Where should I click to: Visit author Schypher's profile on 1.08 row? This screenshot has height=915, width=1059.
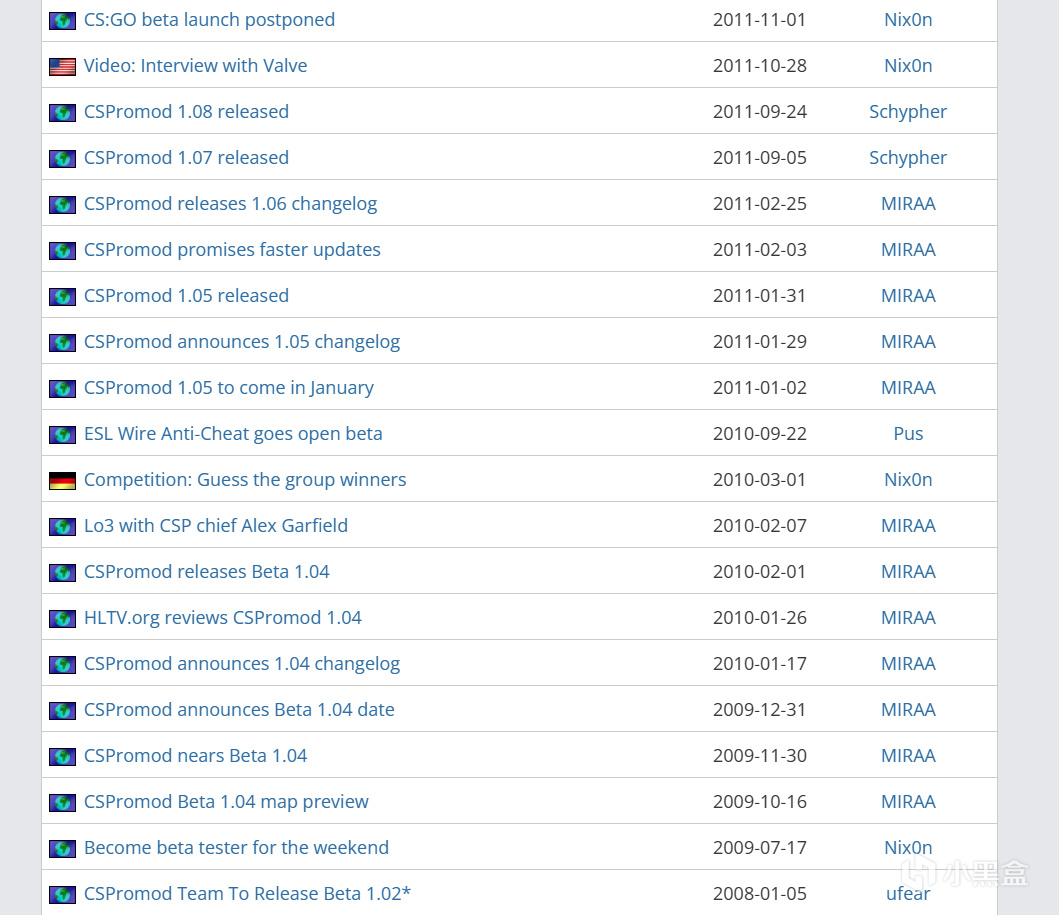(908, 112)
